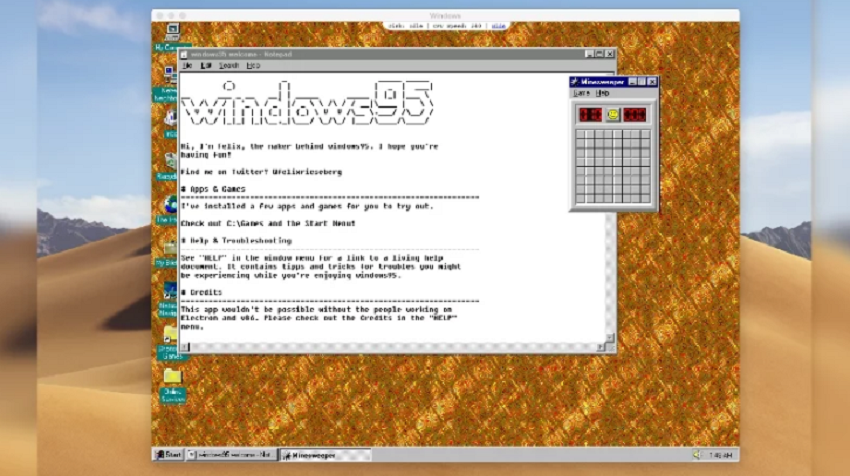This screenshot has width=850, height=476.
Task: Open the Game menu in Minesweeper
Action: coord(581,93)
